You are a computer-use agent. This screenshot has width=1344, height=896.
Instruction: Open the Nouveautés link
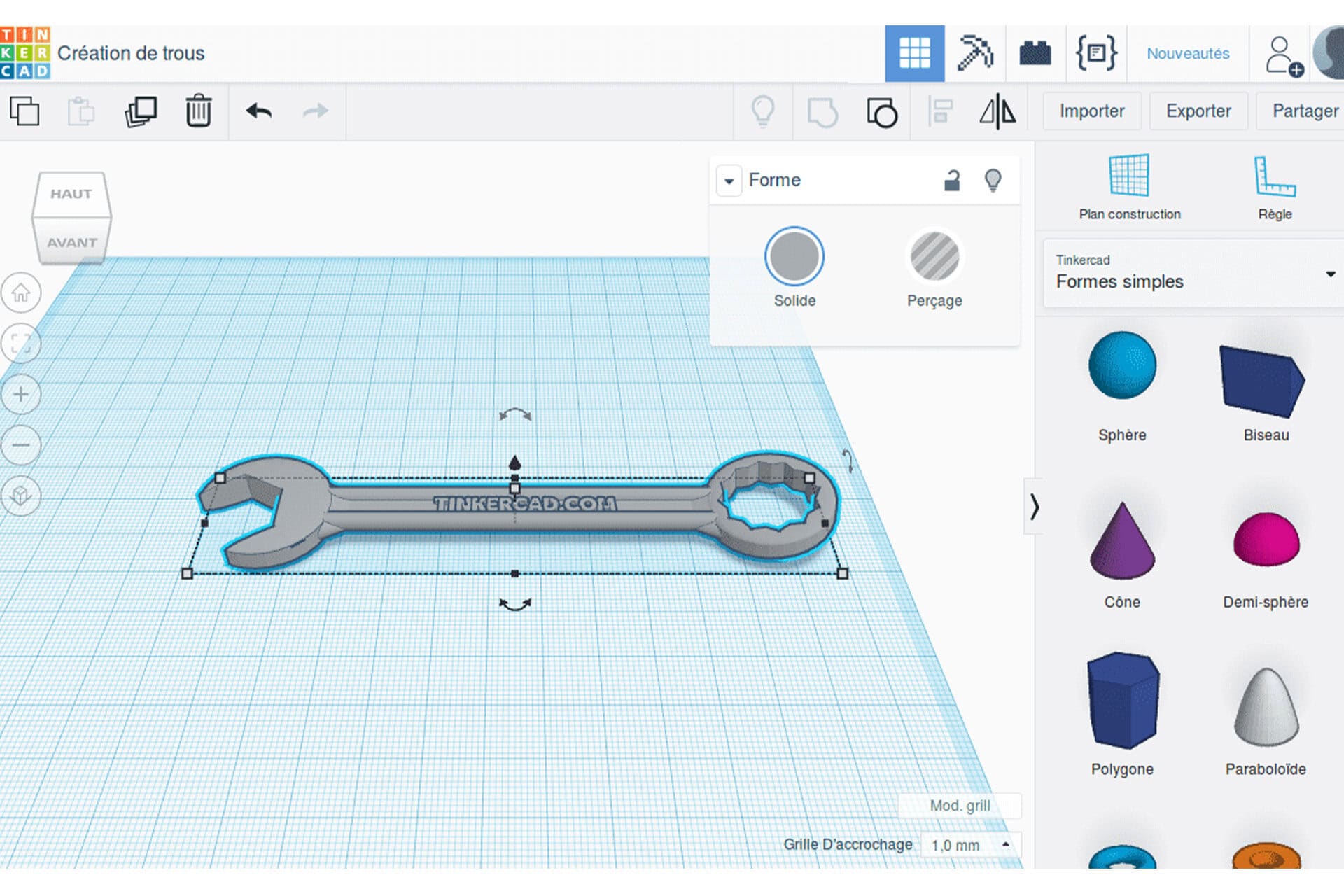pyautogui.click(x=1188, y=54)
